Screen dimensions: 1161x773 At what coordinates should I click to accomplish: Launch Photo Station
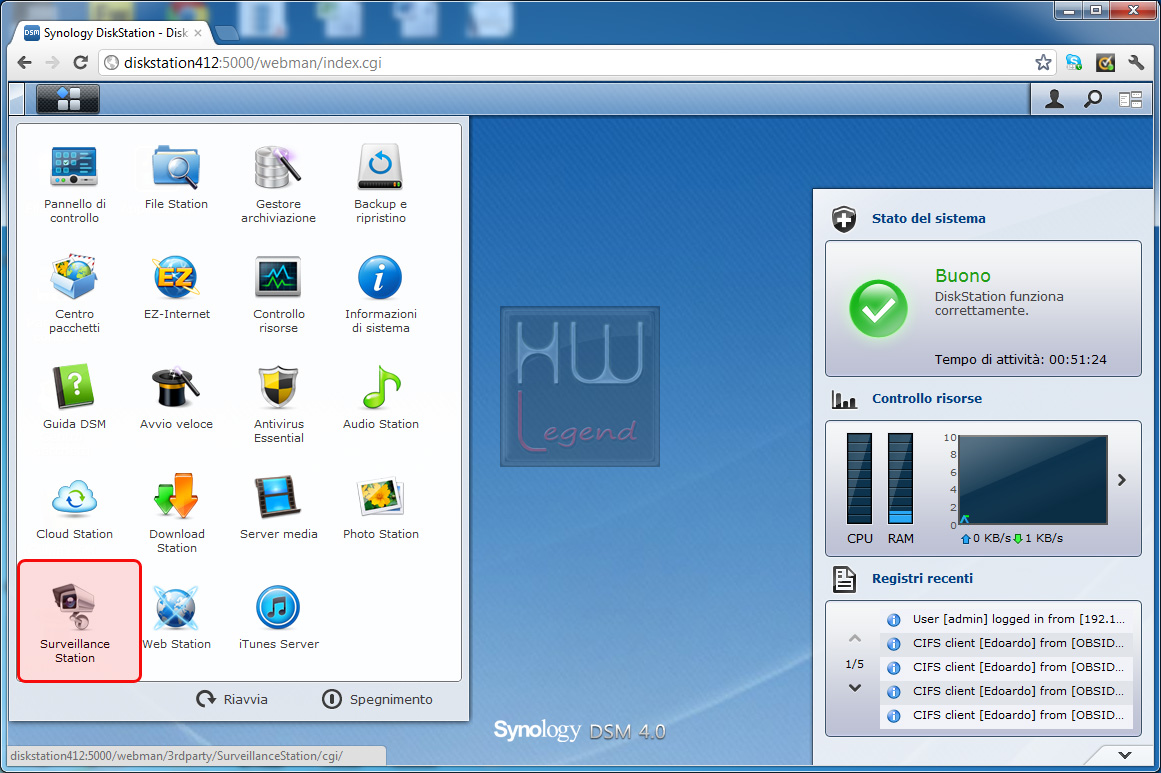(381, 508)
